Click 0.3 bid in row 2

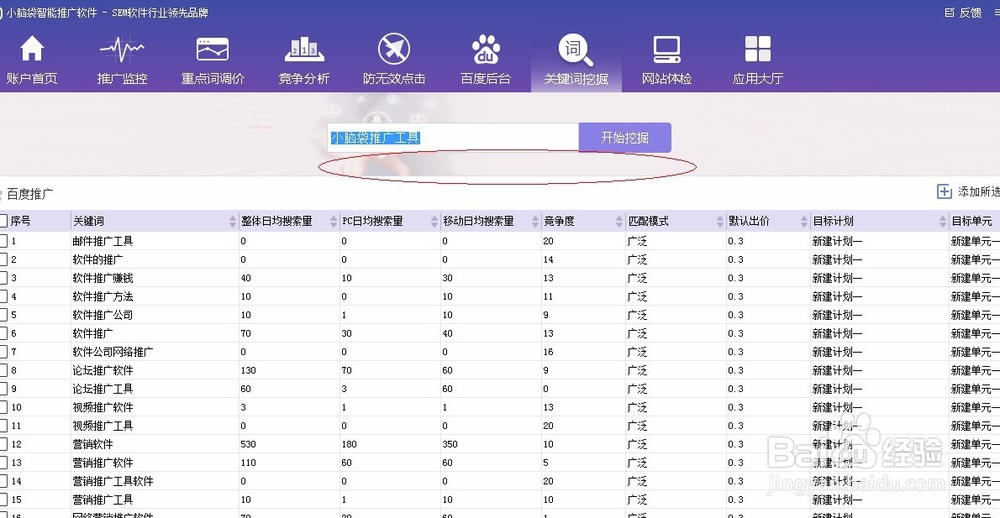point(735,260)
